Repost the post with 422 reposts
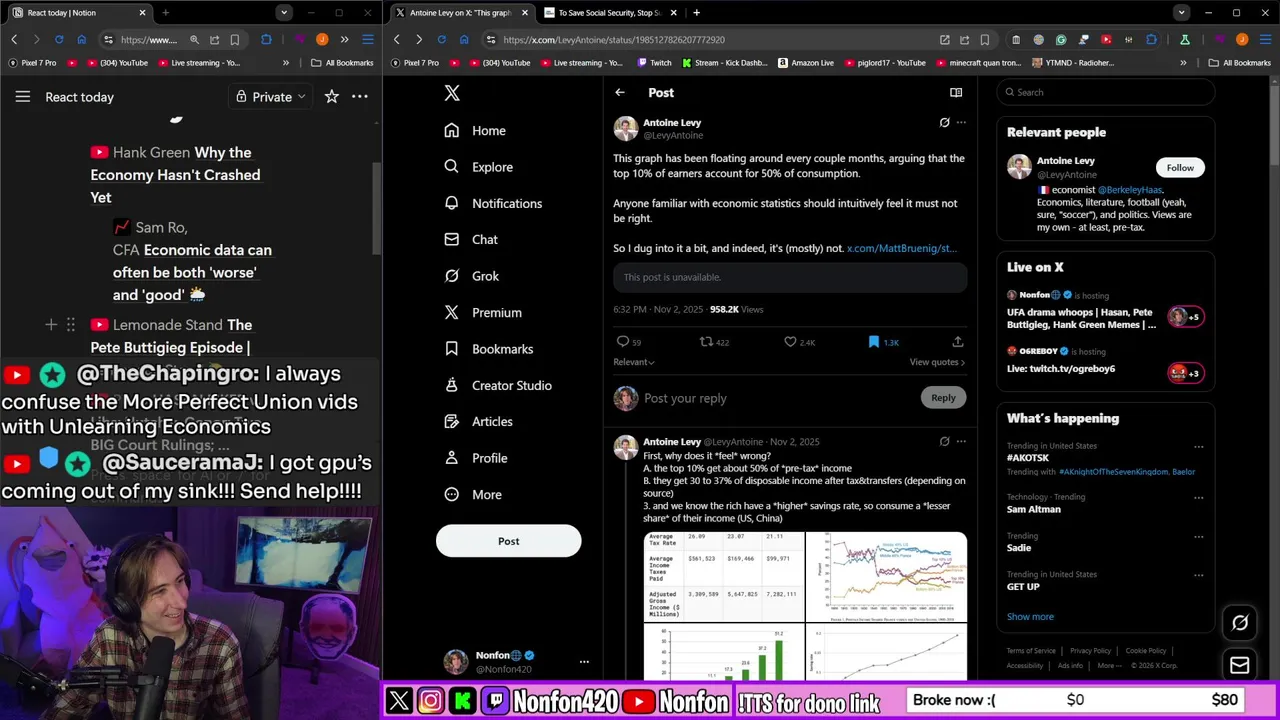 [714, 342]
